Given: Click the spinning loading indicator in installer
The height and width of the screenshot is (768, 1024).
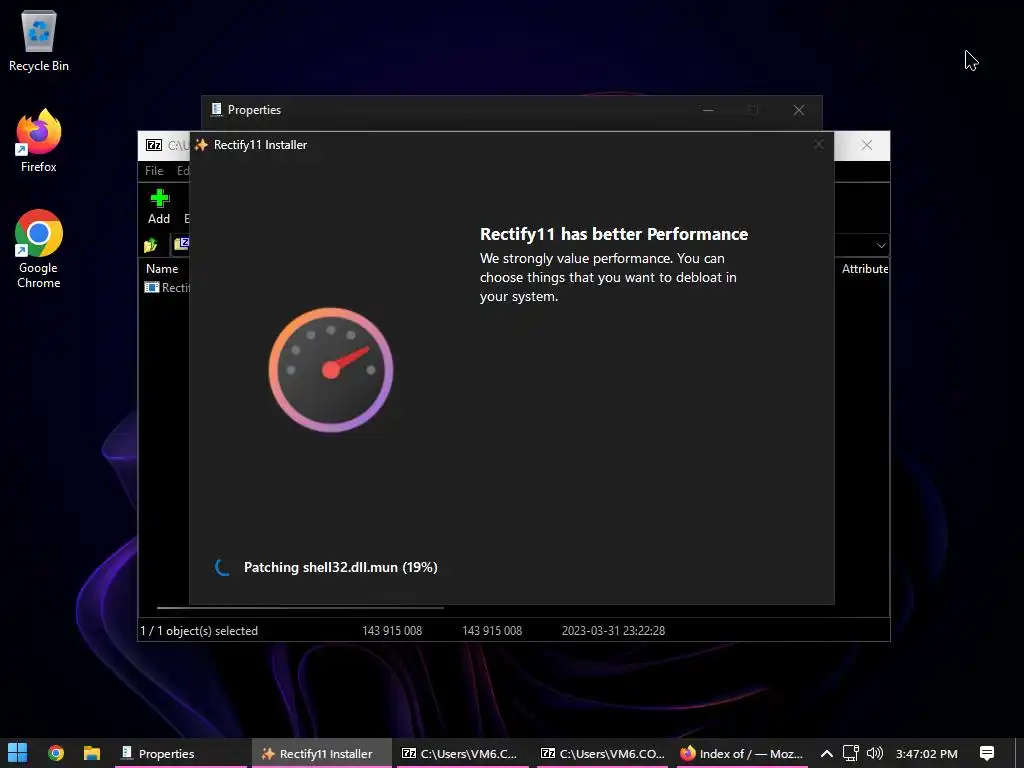Looking at the screenshot, I should click(222, 567).
